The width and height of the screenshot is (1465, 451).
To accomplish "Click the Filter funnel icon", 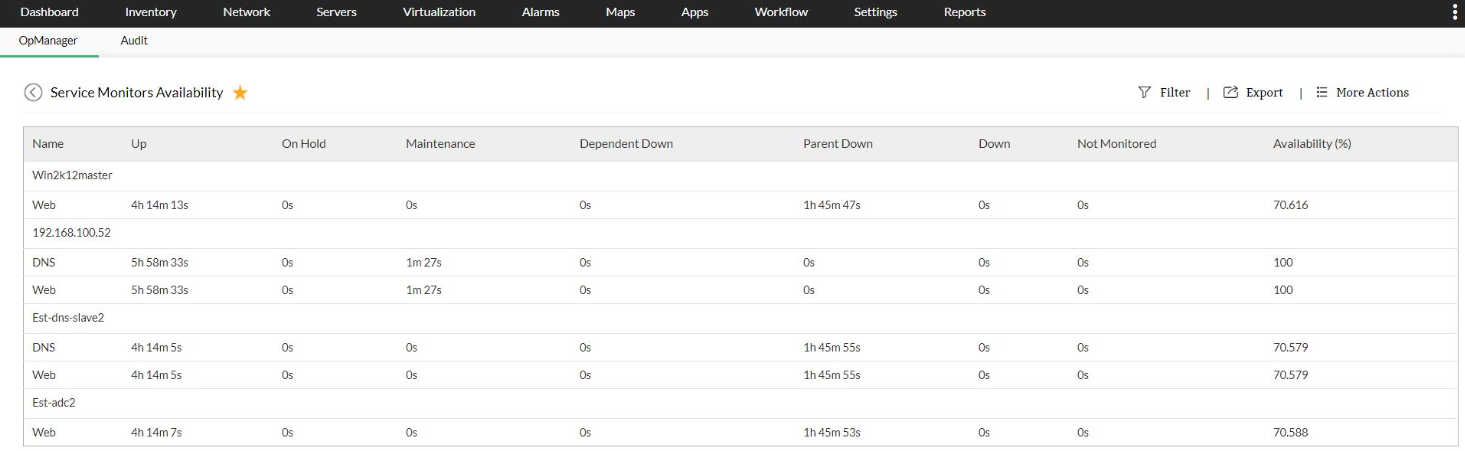I will [x=1145, y=92].
